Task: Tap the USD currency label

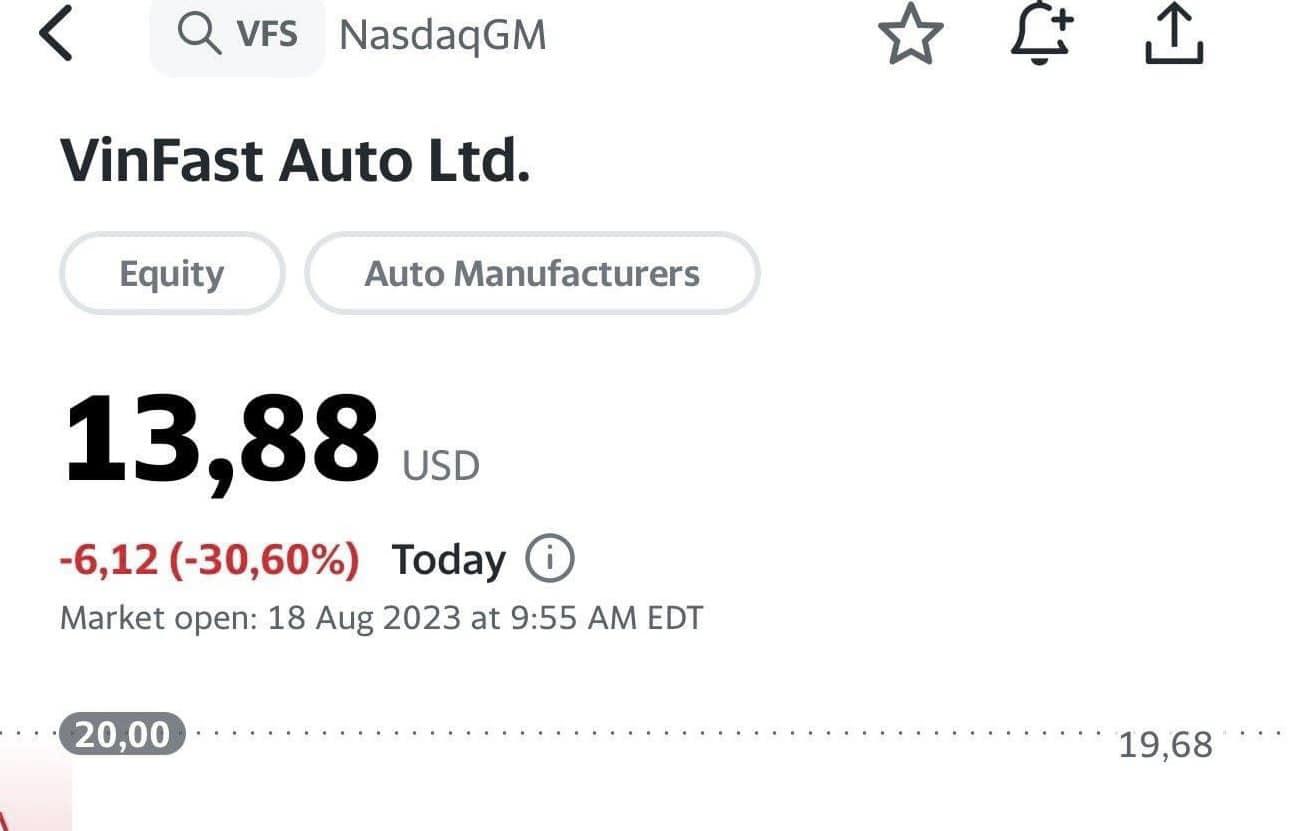Action: 441,466
